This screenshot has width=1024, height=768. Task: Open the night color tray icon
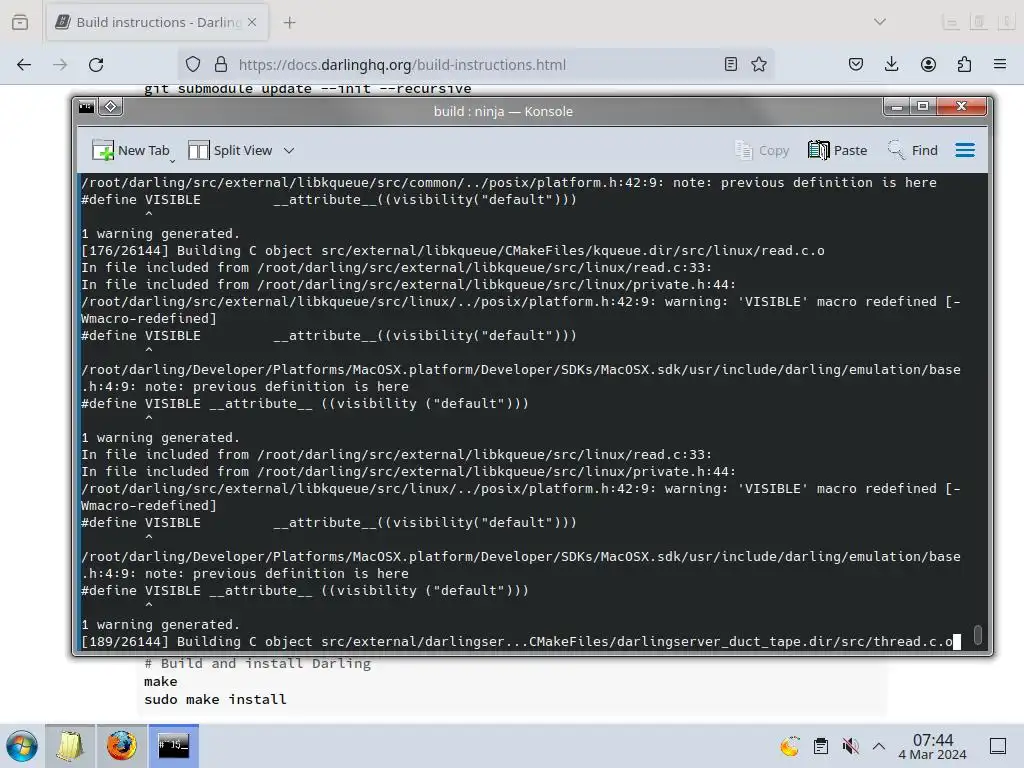[x=790, y=746]
